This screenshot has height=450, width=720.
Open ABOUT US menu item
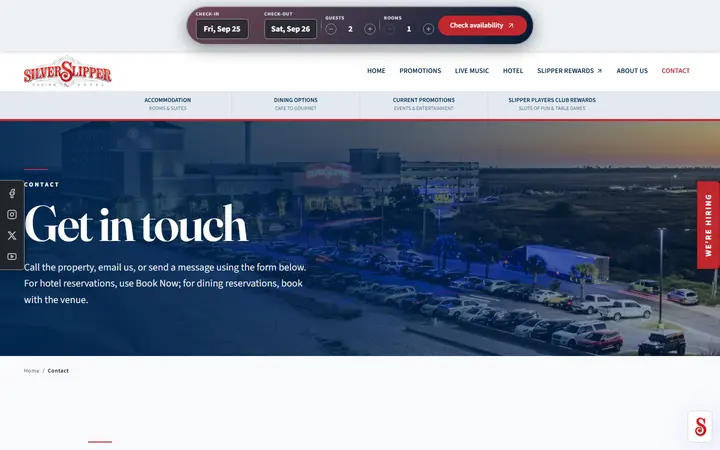tap(632, 71)
